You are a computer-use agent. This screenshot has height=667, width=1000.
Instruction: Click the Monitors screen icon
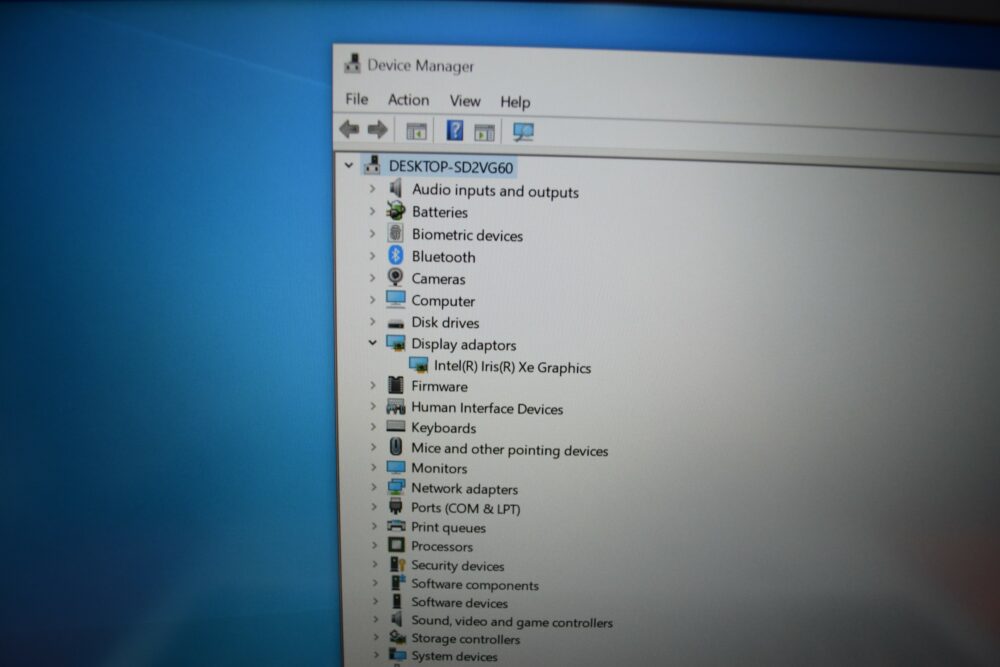(396, 467)
